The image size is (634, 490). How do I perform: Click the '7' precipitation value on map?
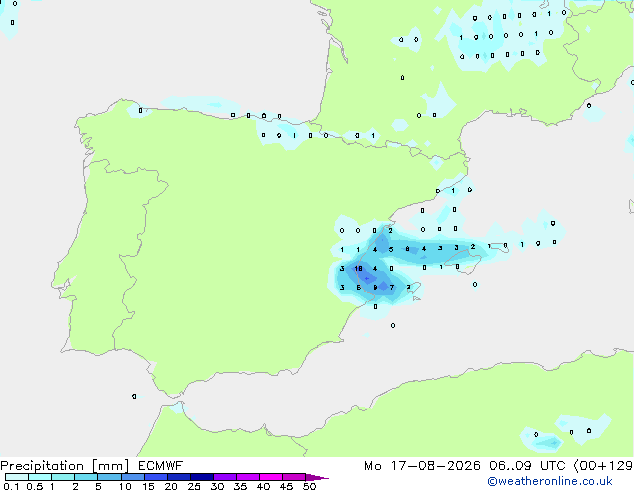391,288
